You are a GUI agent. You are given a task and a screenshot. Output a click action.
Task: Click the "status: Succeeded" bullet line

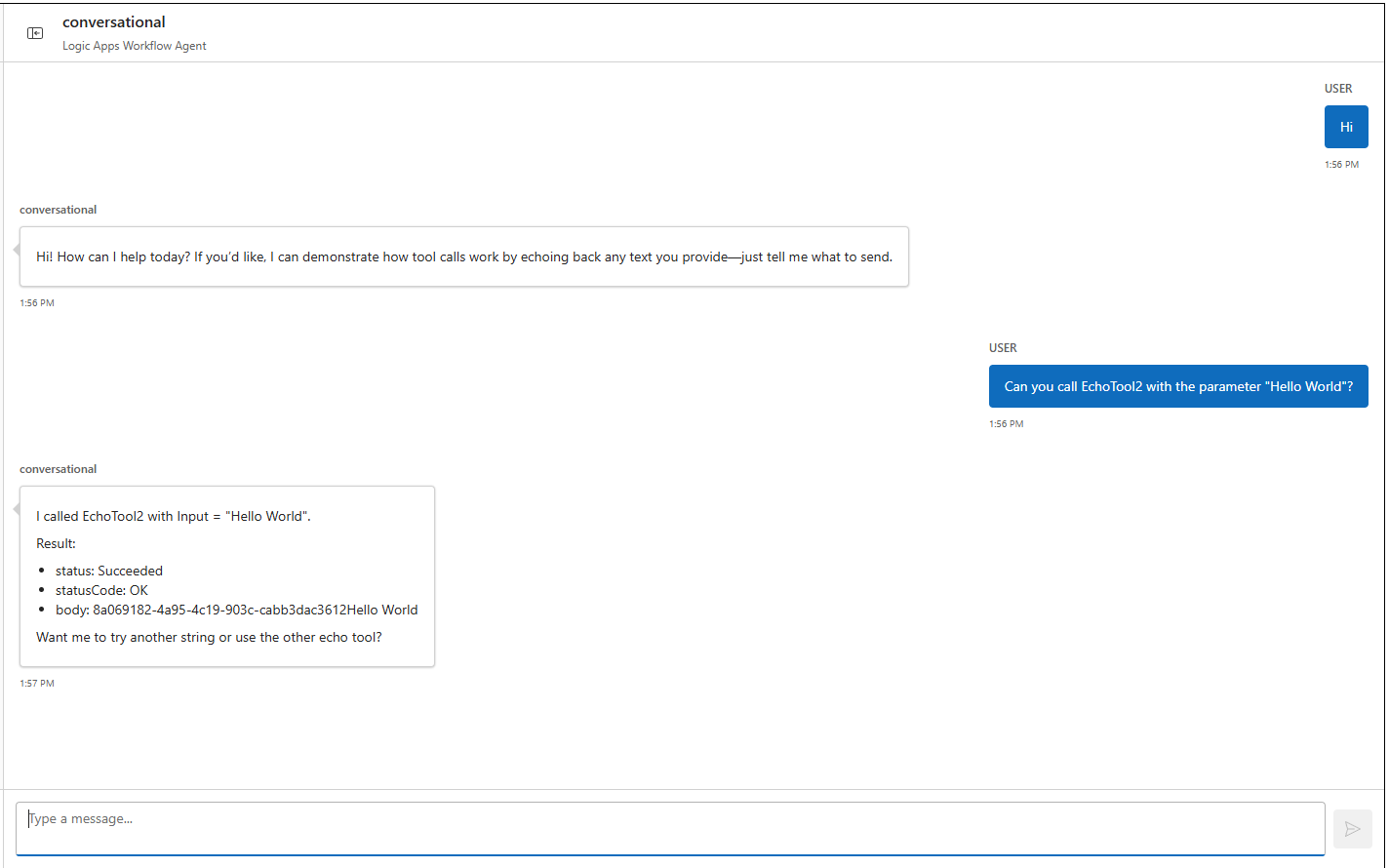(x=109, y=571)
